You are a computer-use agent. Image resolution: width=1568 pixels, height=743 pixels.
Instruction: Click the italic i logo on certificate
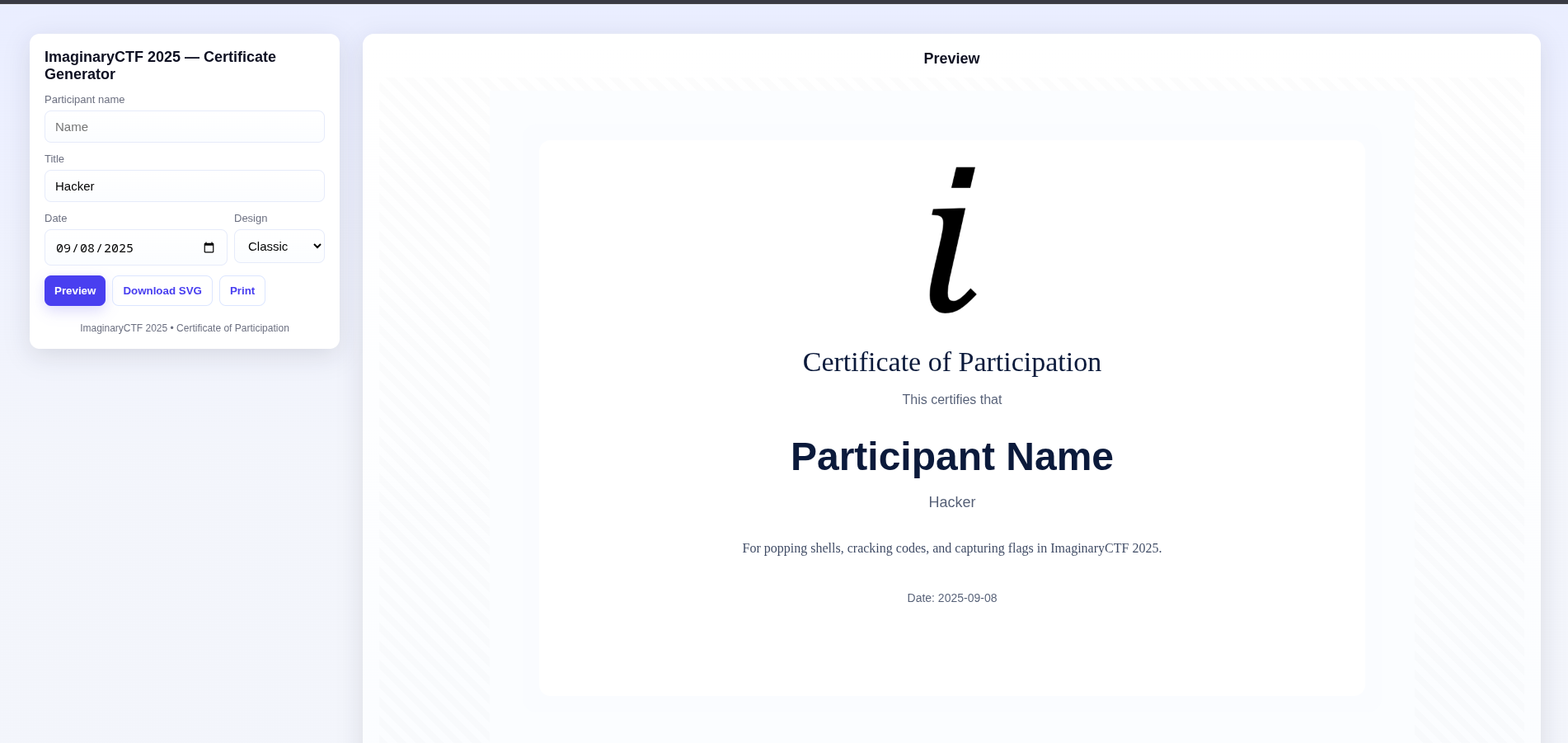(952, 241)
